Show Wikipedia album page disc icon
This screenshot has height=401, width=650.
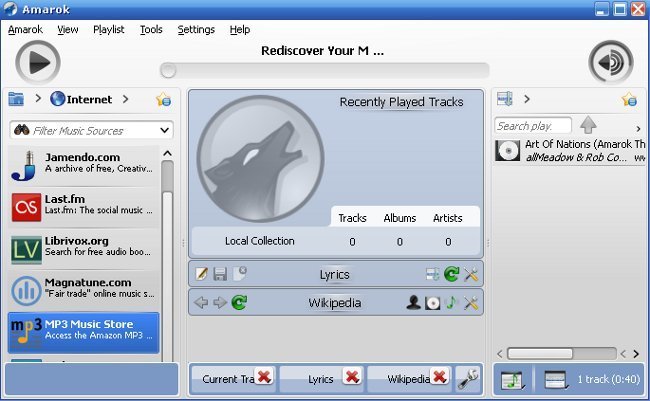(432, 303)
